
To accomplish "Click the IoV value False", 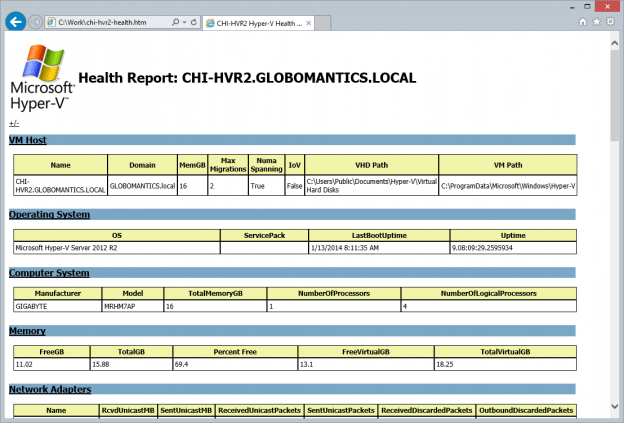I will 294,186.
